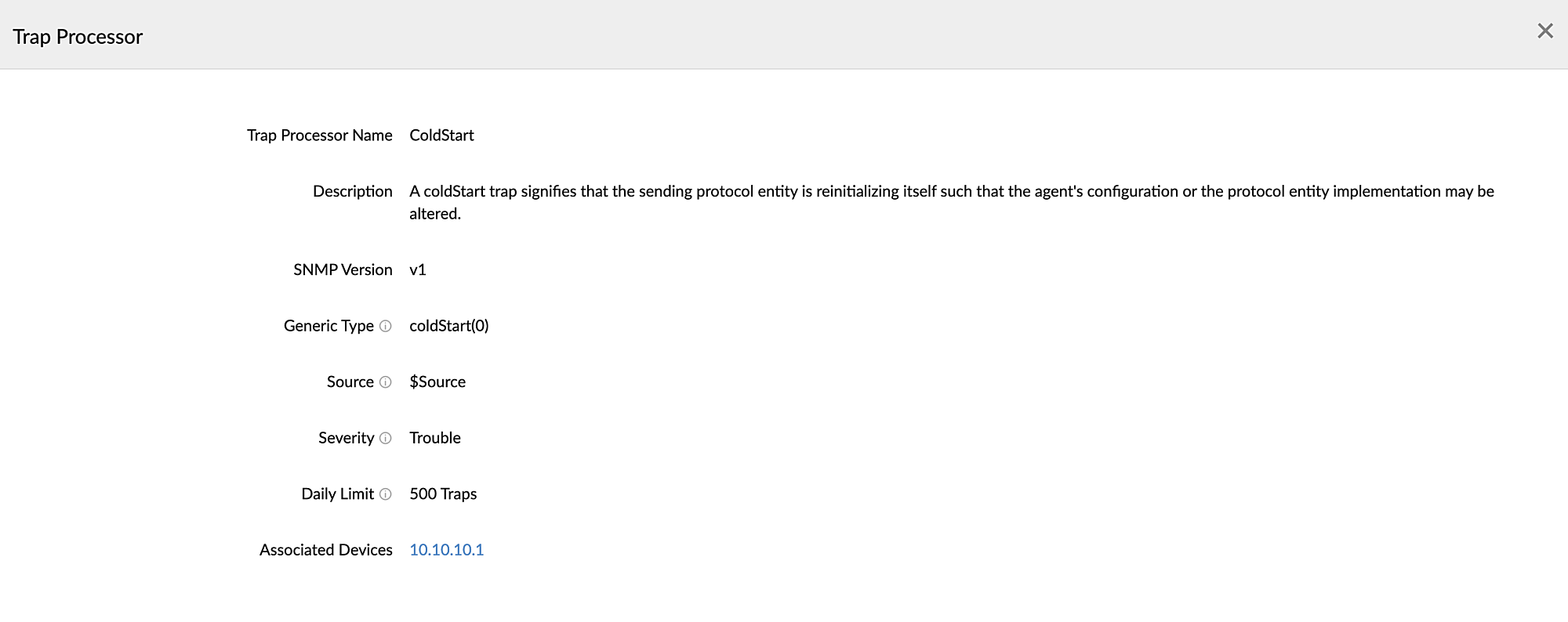The height and width of the screenshot is (622, 1568).
Task: Close the Trap Processor dialog
Action: pos(1544,31)
